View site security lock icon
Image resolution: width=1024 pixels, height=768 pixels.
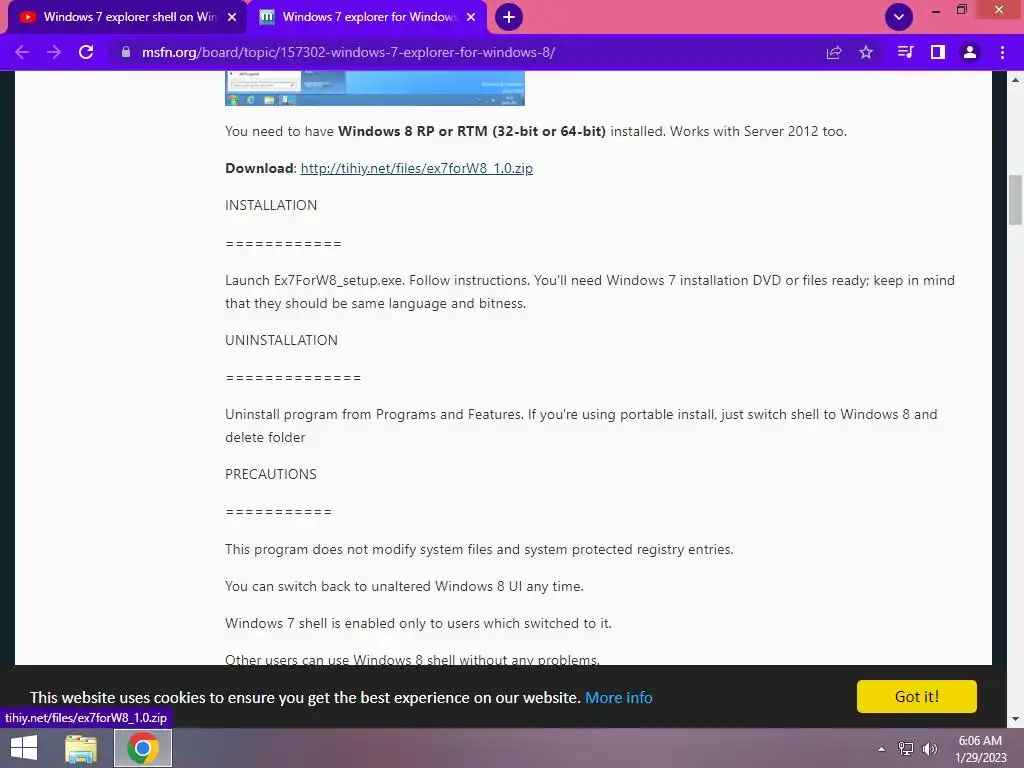[x=126, y=52]
